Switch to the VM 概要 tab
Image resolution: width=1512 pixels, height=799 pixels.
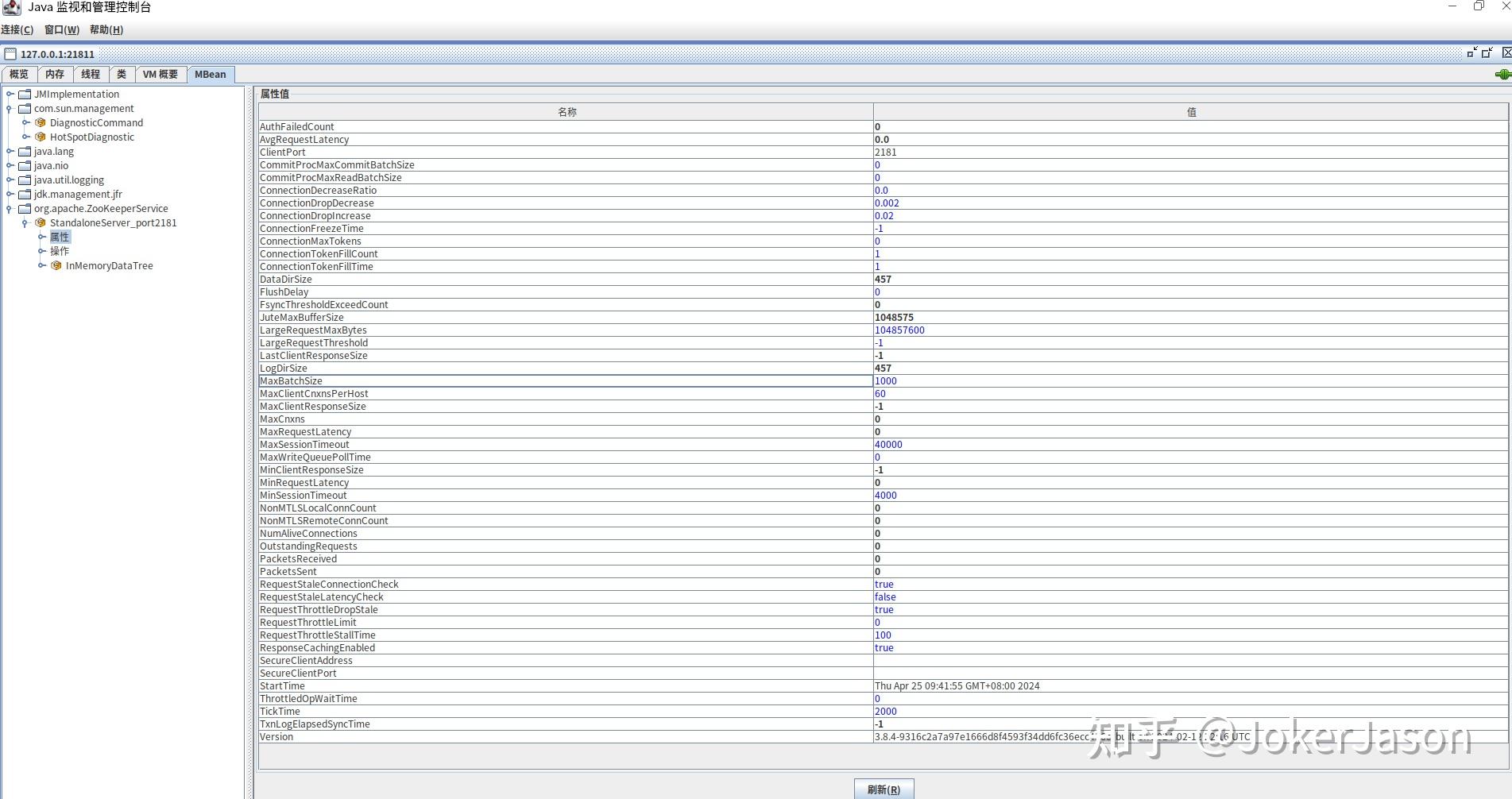160,74
